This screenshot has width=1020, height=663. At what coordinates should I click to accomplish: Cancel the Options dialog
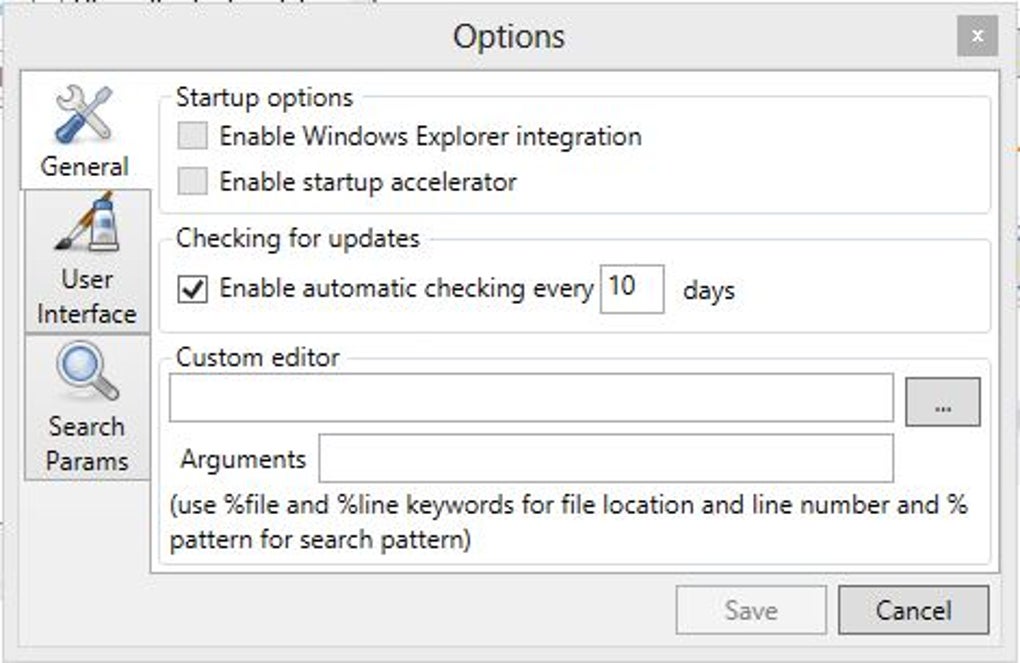tap(913, 610)
